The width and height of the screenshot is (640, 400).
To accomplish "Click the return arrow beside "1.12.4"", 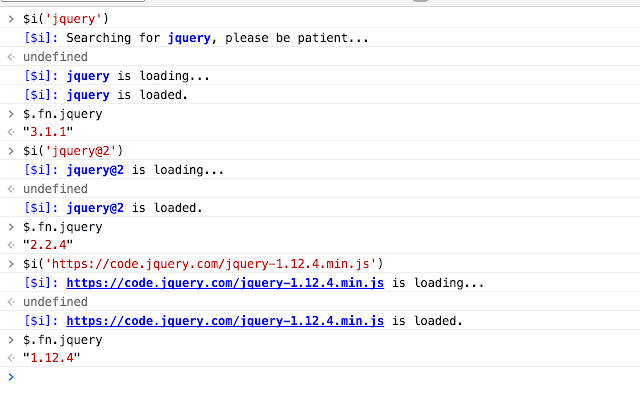I will click(11, 358).
